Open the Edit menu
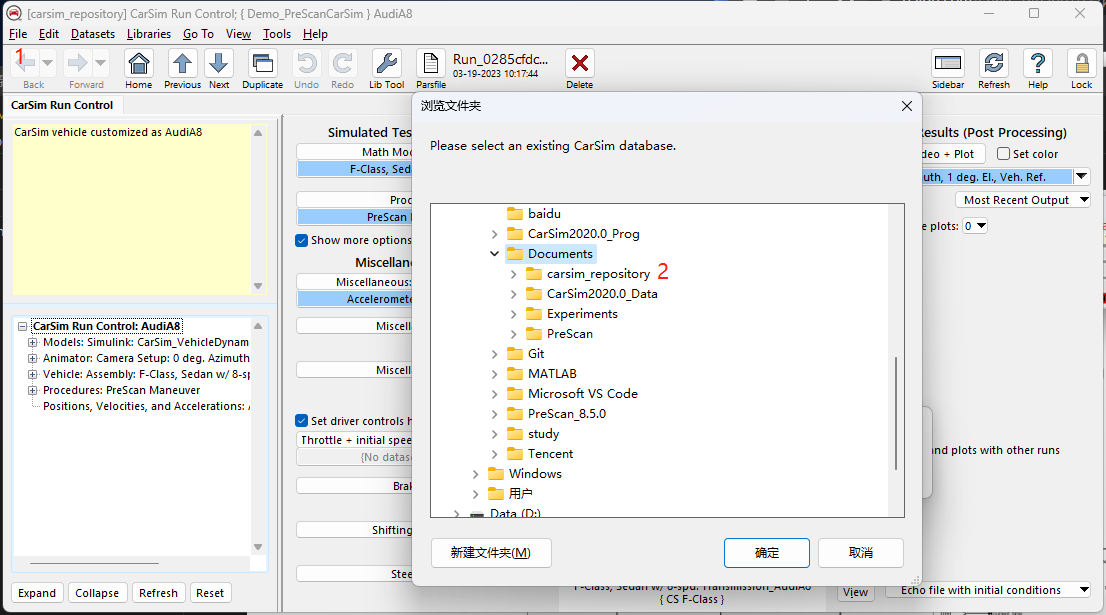Image resolution: width=1106 pixels, height=615 pixels. pyautogui.click(x=49, y=34)
